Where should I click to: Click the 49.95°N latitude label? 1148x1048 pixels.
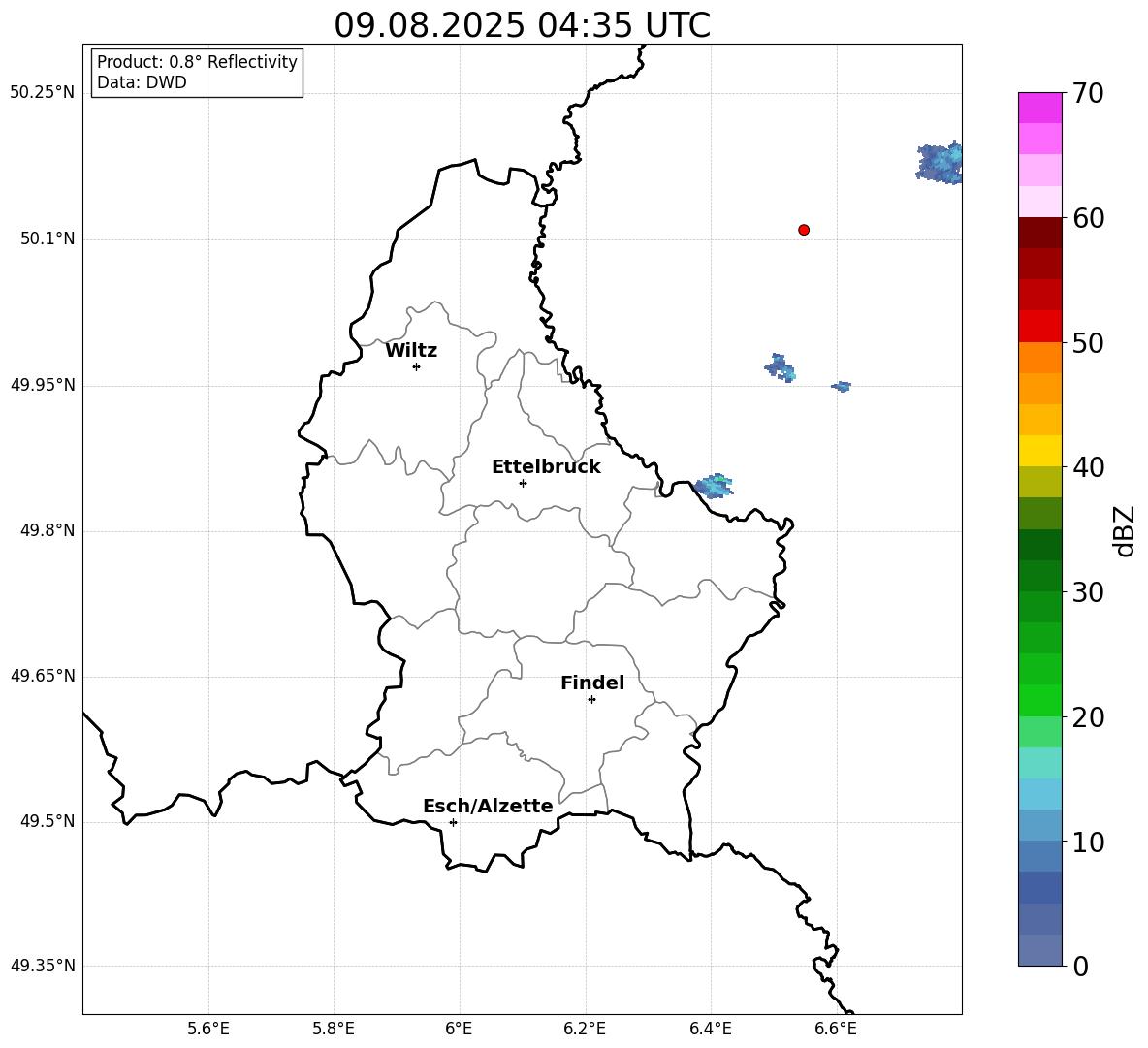point(43,385)
